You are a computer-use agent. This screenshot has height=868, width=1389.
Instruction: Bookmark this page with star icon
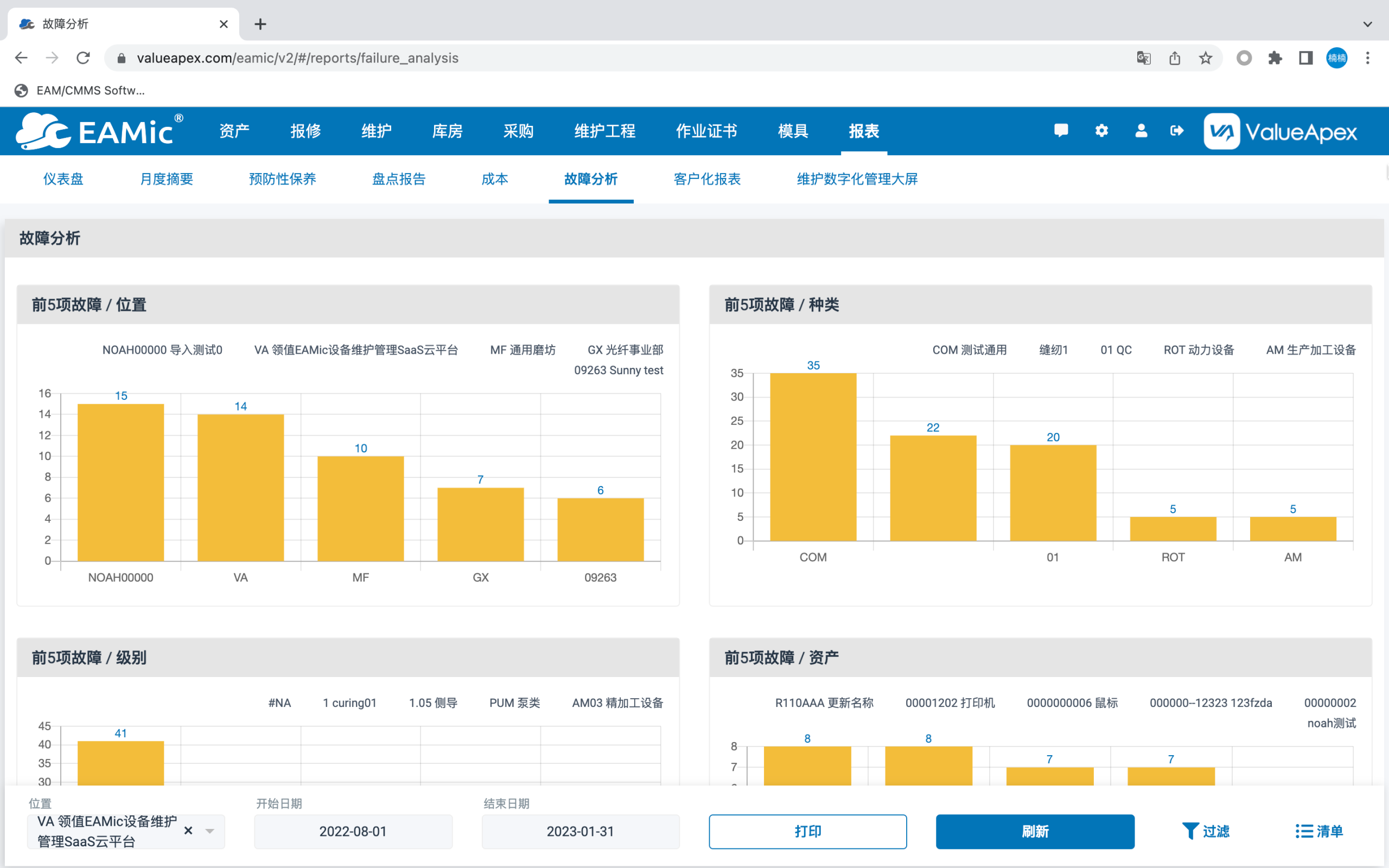1205,58
